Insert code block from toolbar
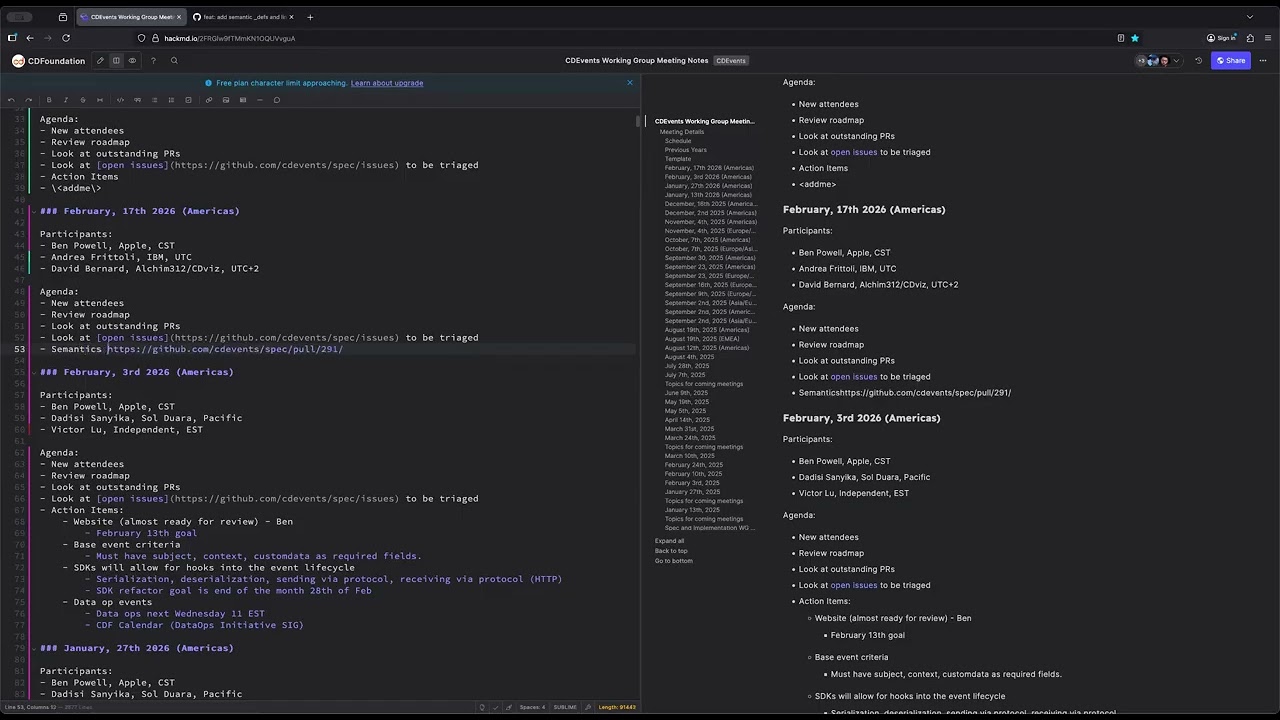This screenshot has width=1280, height=720. pyautogui.click(x=120, y=100)
